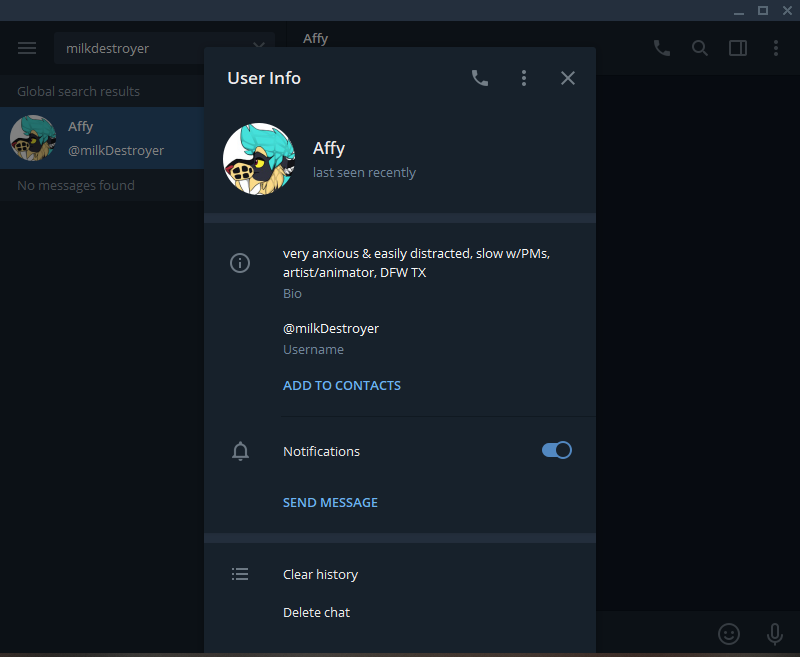Image resolution: width=800 pixels, height=657 pixels.
Task: Close the User Info panel
Action: [x=567, y=78]
